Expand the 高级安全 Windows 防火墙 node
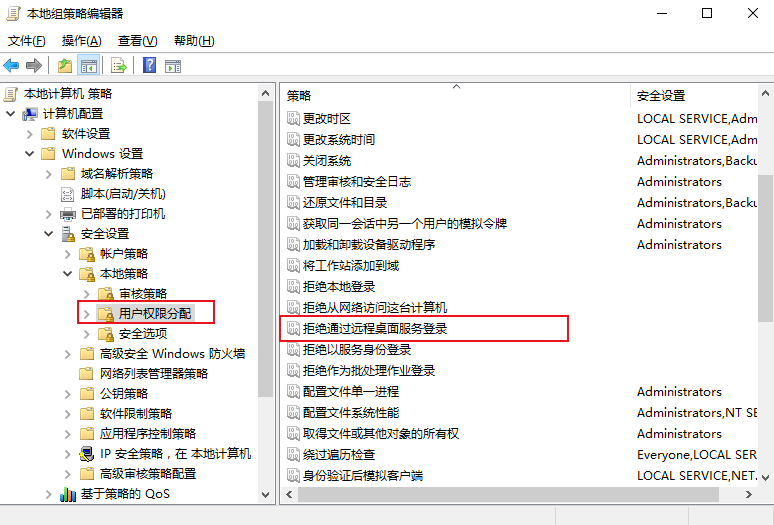 68,354
